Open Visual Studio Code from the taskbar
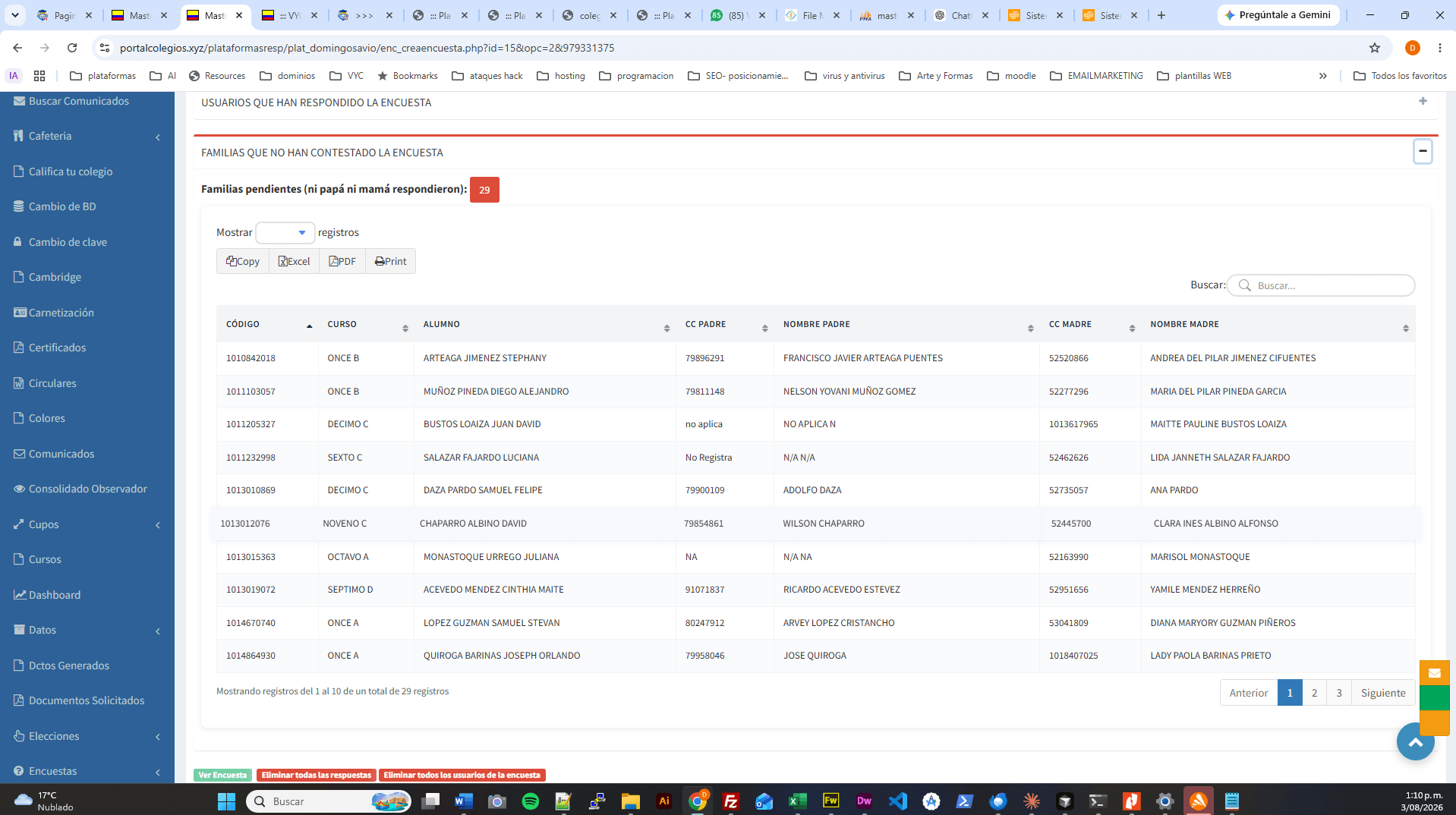The height and width of the screenshot is (815, 1456). [x=898, y=801]
